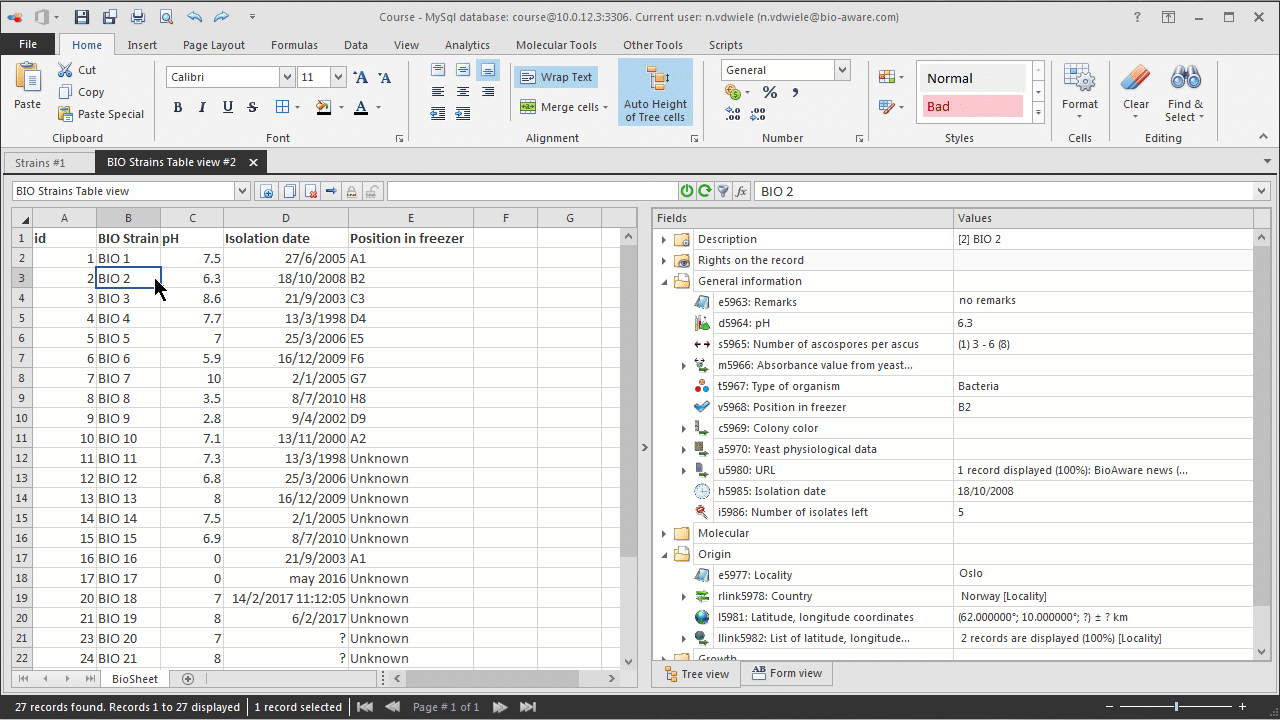The image size is (1280, 720).
Task: Open BIO Strains Table view dropdown
Action: tap(242, 191)
